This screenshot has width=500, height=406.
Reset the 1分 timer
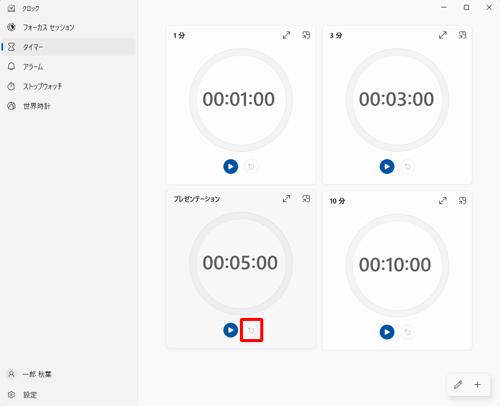coord(251,166)
